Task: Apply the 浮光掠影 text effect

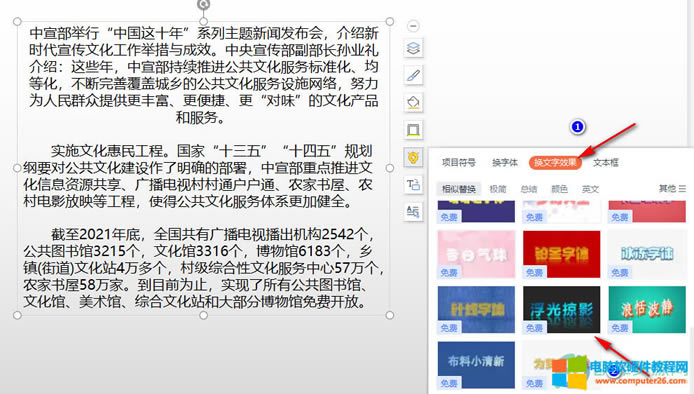Action: pos(561,309)
